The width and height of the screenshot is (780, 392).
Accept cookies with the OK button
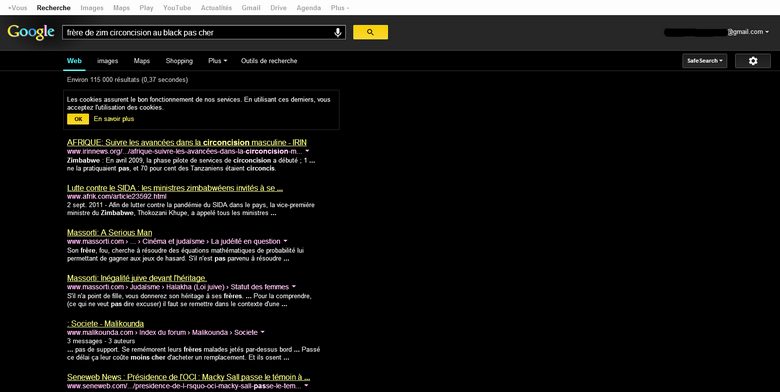(78, 119)
